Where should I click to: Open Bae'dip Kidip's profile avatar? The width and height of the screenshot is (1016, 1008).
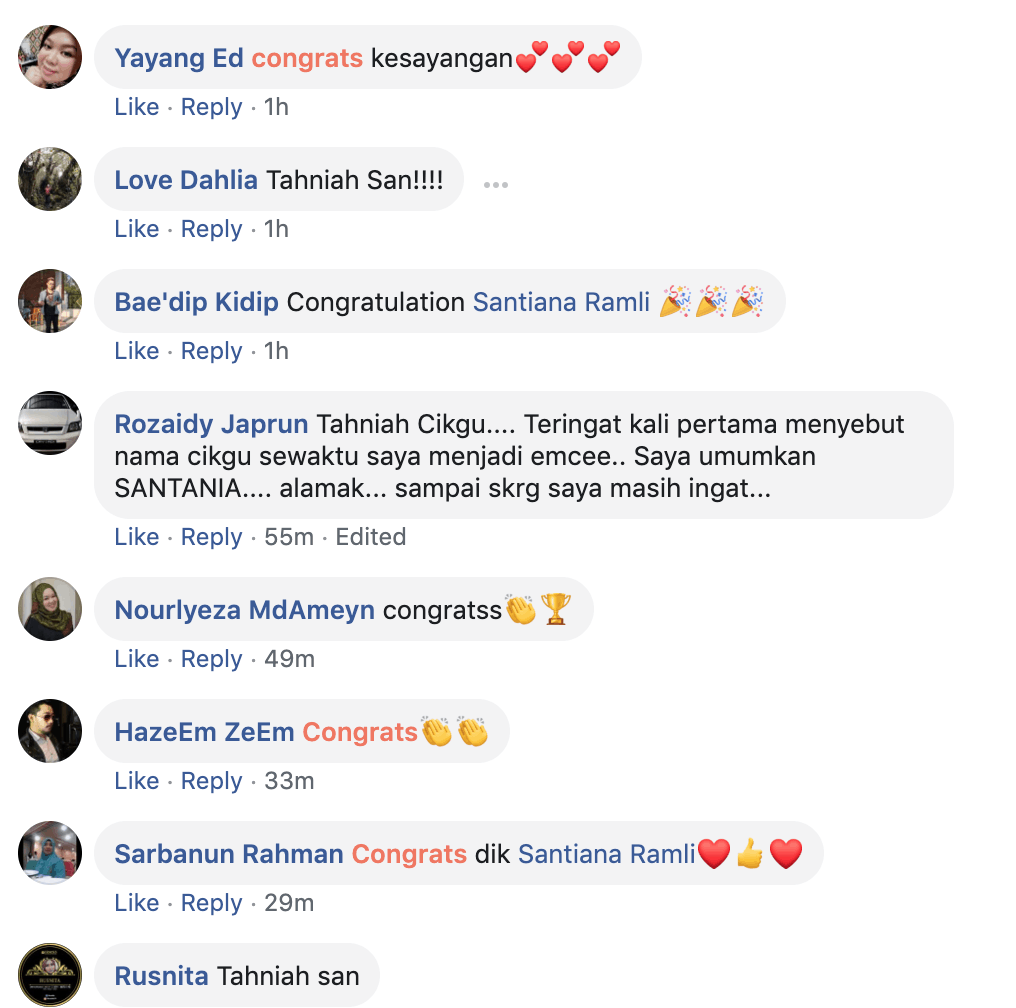click(x=50, y=301)
